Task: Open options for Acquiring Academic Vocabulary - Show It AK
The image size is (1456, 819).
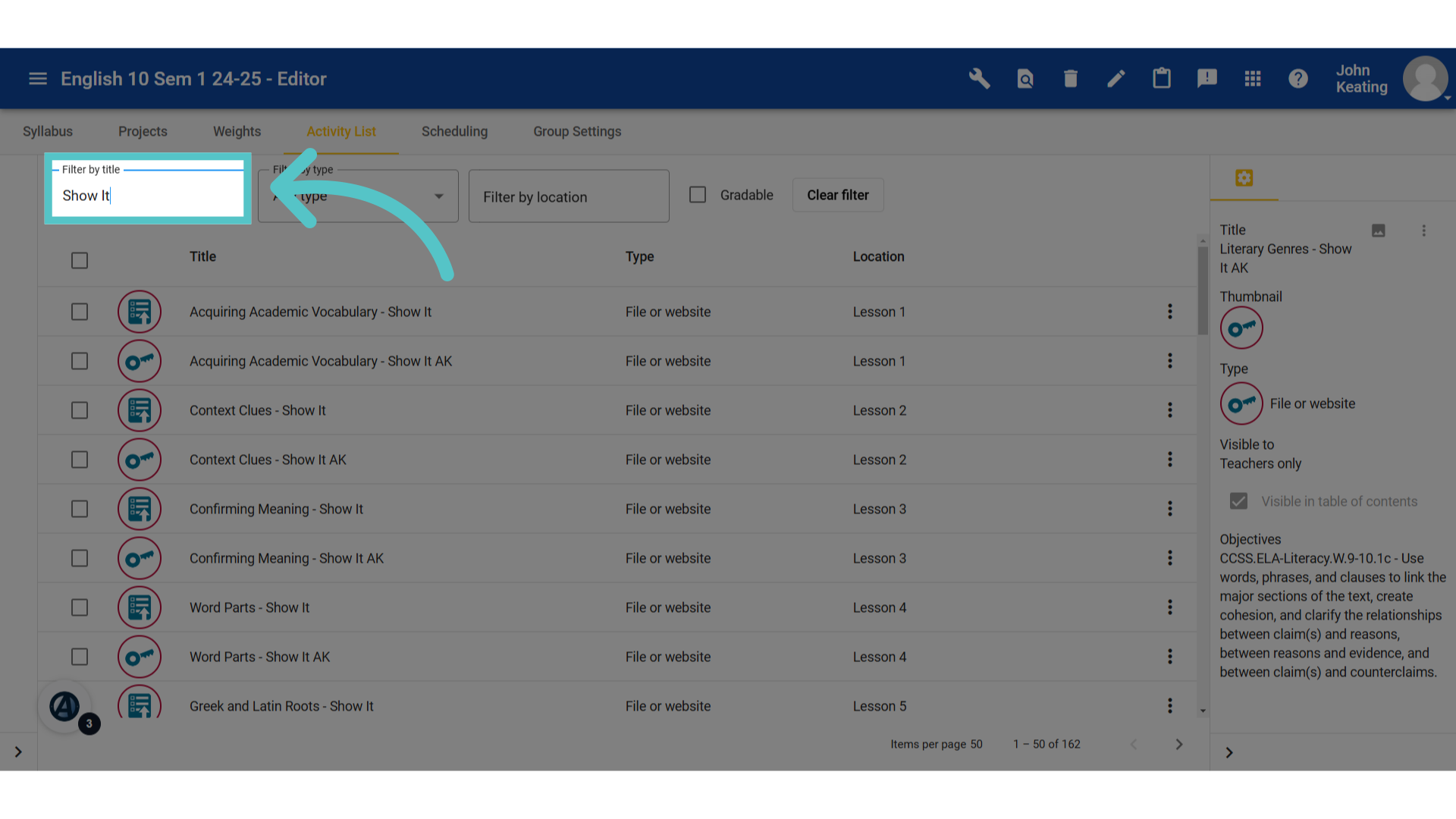Action: coord(1170,361)
